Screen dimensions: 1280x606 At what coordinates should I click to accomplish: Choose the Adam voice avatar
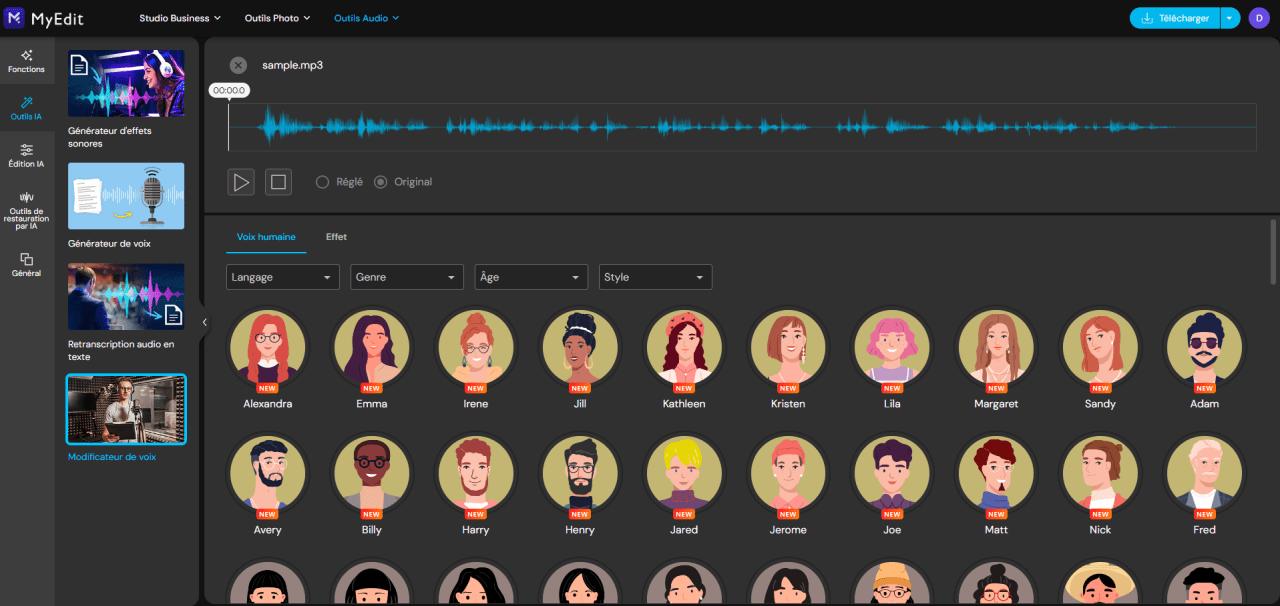[x=1204, y=347]
